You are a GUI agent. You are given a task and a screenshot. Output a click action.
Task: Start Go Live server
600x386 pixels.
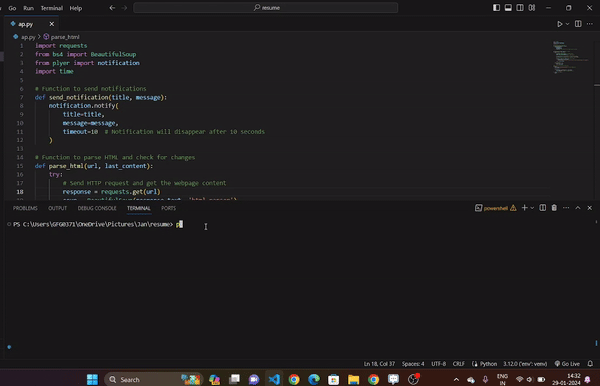coord(567,364)
